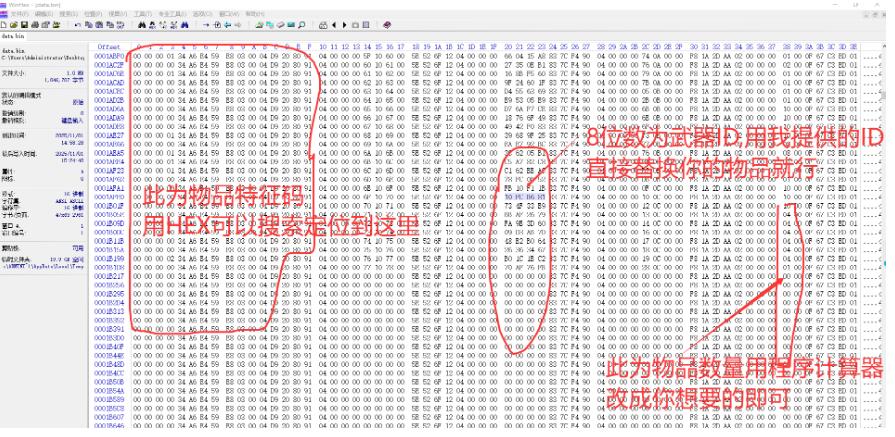
Task: Select offset row 0001ABF0
Action: point(108,56)
